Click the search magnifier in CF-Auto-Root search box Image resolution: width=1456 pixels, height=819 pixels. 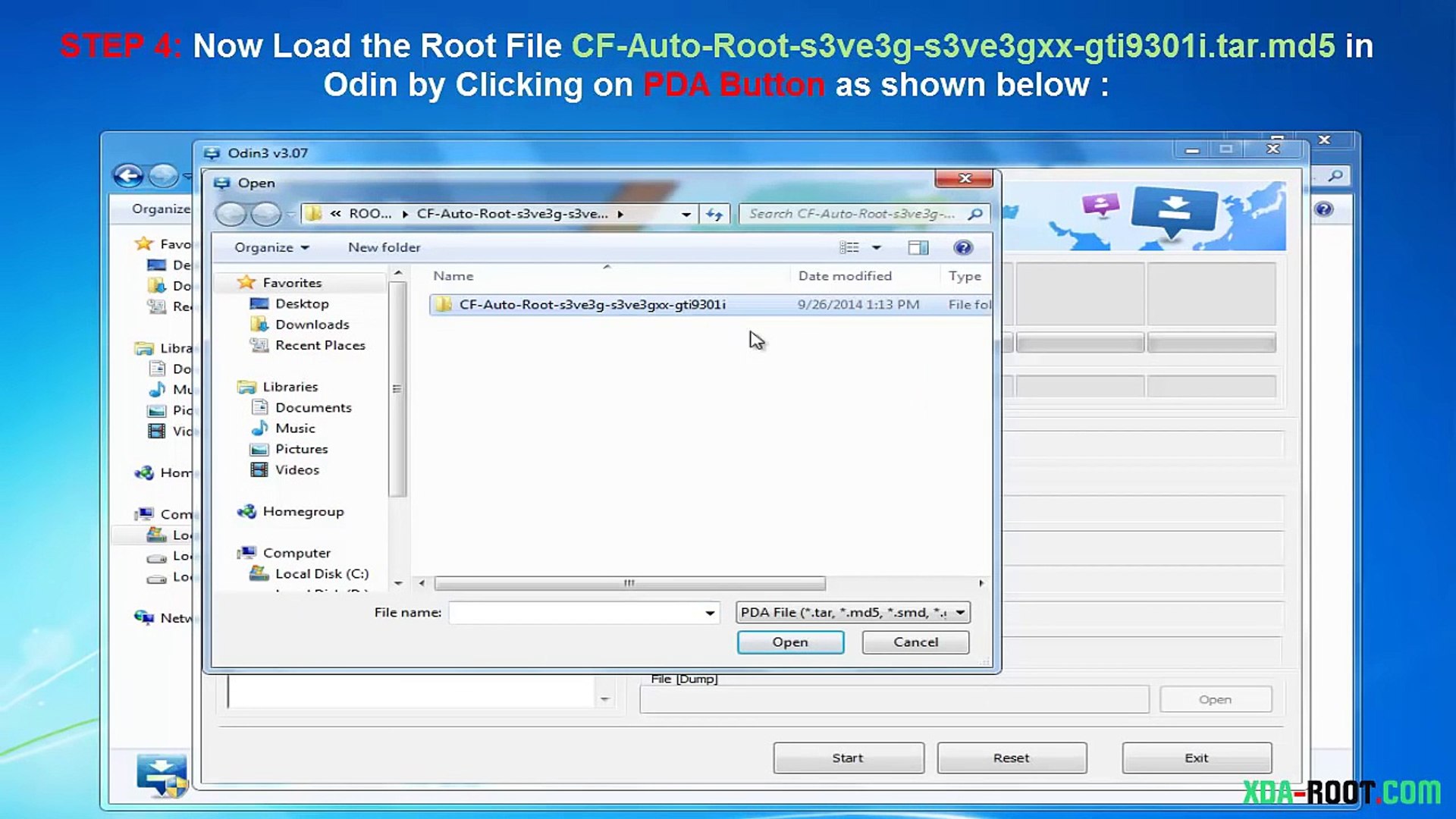tap(976, 215)
